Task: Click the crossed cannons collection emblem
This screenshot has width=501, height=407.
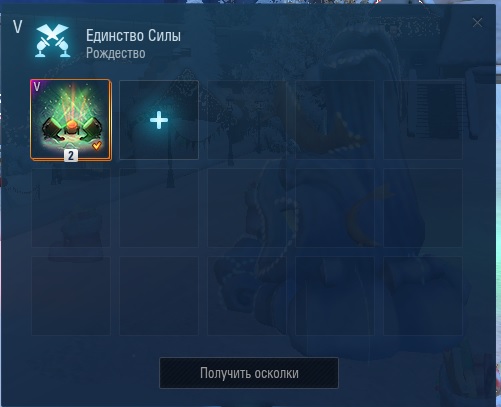Action: tap(53, 41)
